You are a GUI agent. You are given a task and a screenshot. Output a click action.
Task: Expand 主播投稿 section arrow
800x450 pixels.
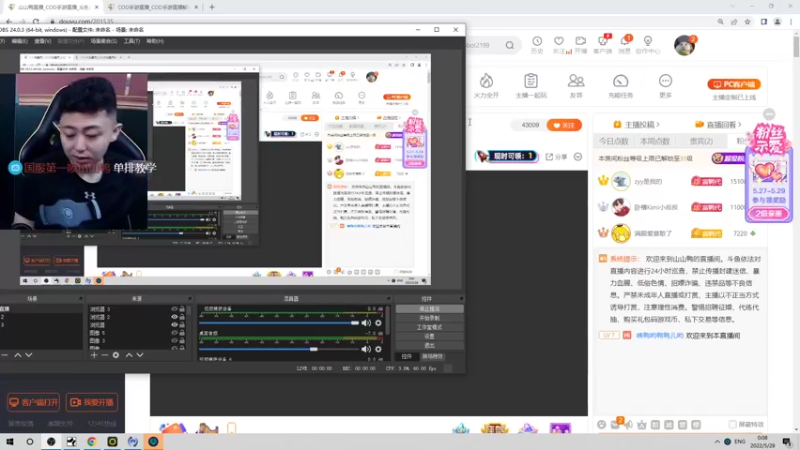click(658, 124)
